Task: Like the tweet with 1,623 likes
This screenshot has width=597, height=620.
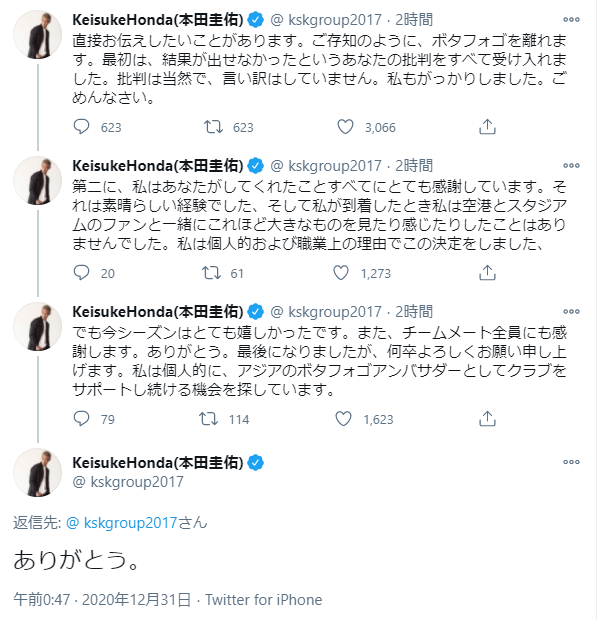Action: click(x=343, y=419)
